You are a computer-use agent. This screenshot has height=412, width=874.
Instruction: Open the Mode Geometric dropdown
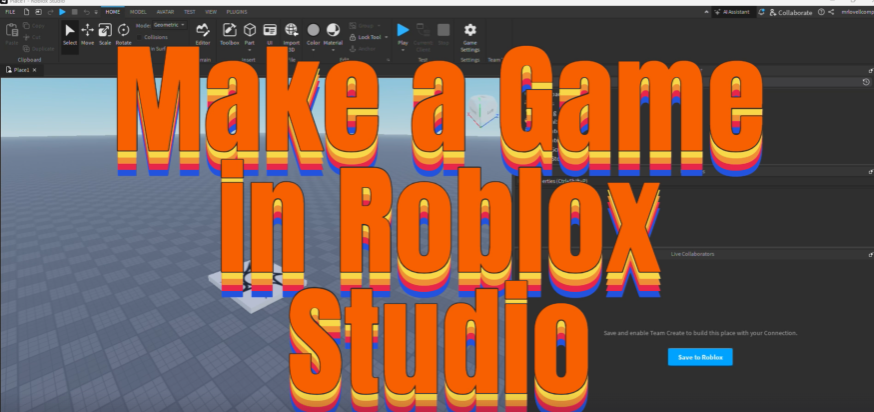click(169, 25)
